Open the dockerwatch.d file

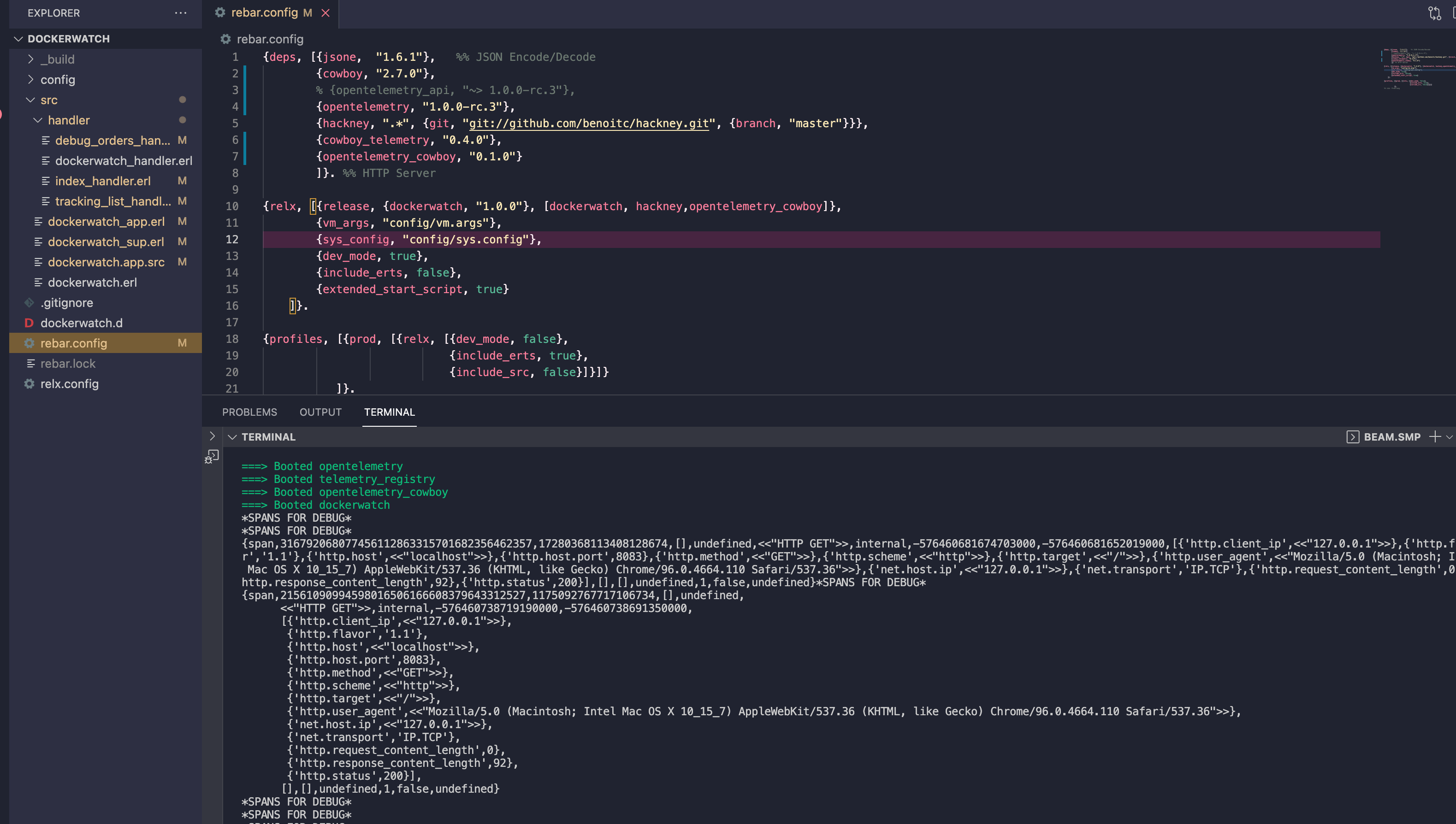(x=81, y=323)
